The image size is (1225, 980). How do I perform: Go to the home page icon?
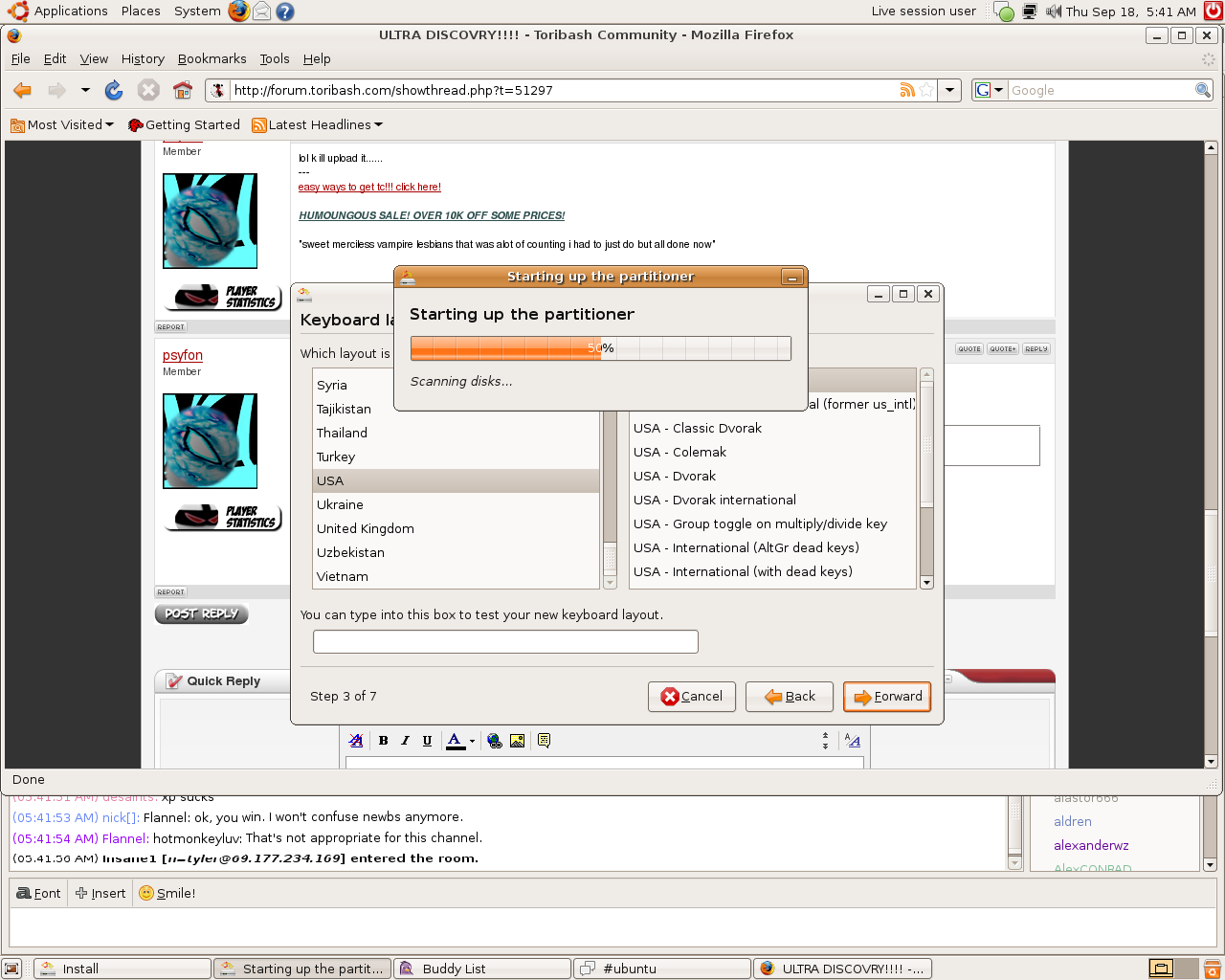coord(183,90)
